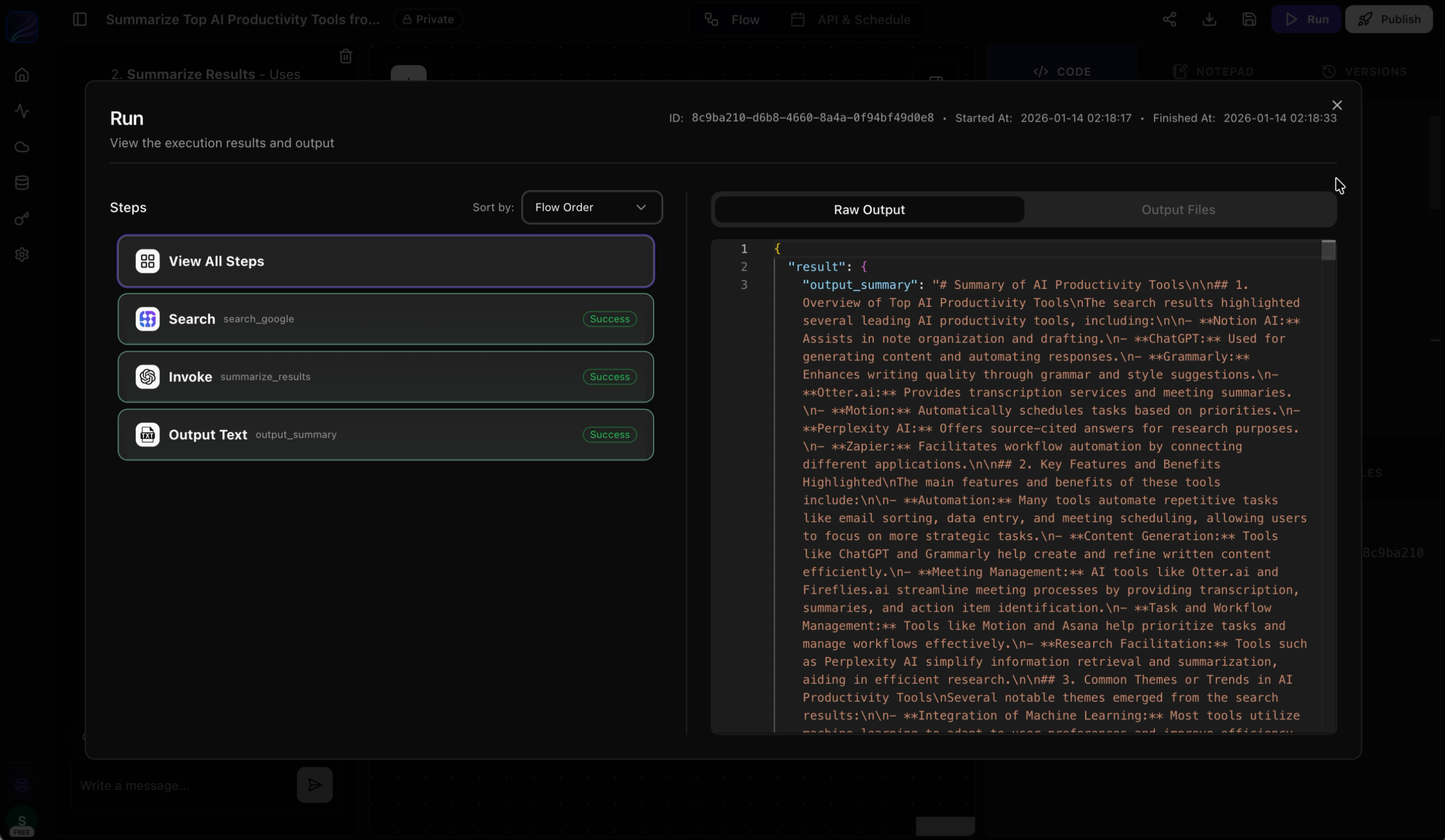Click the trash icon above Summarize Results
Viewport: 1445px width, 840px height.
click(x=345, y=56)
